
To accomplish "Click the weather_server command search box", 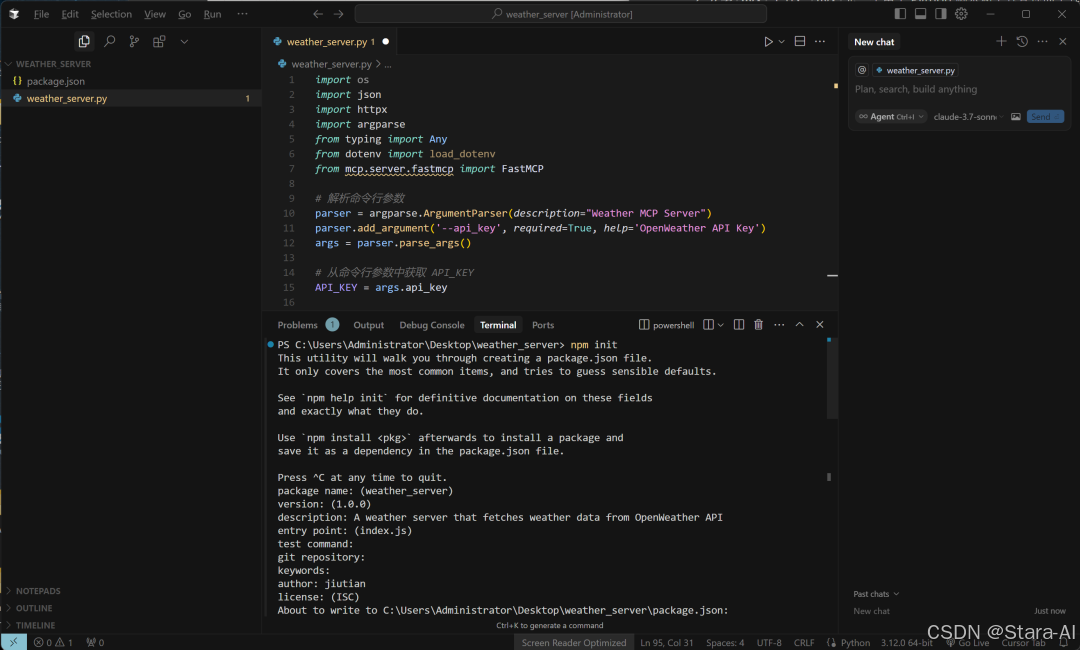I will (561, 14).
